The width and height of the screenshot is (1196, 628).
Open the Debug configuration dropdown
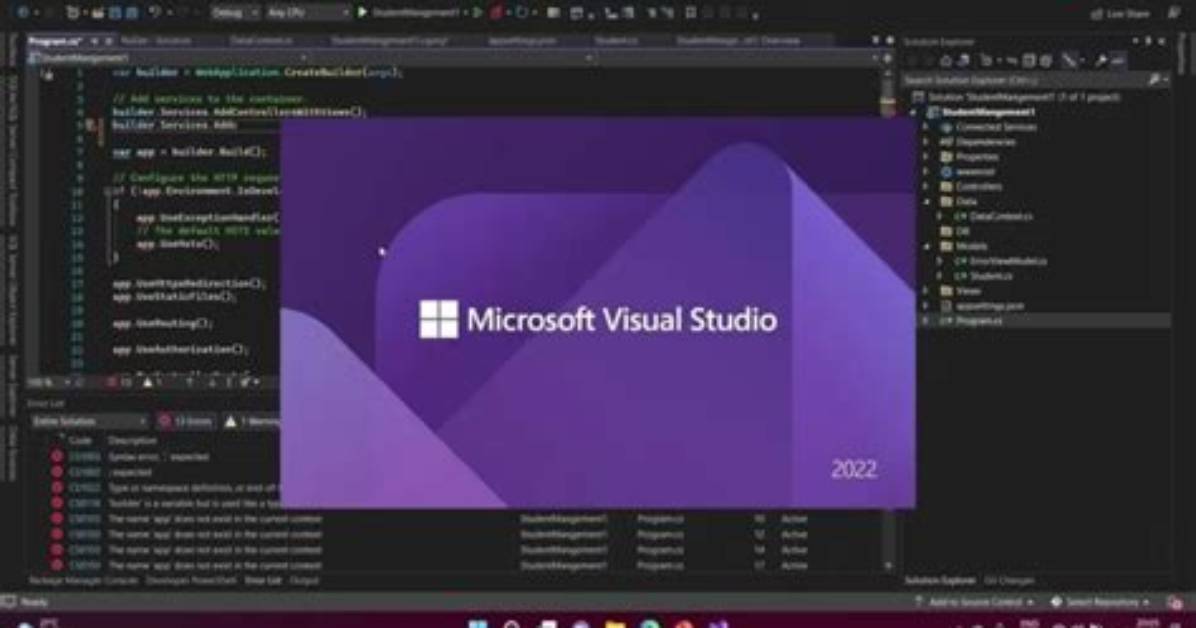tap(234, 12)
